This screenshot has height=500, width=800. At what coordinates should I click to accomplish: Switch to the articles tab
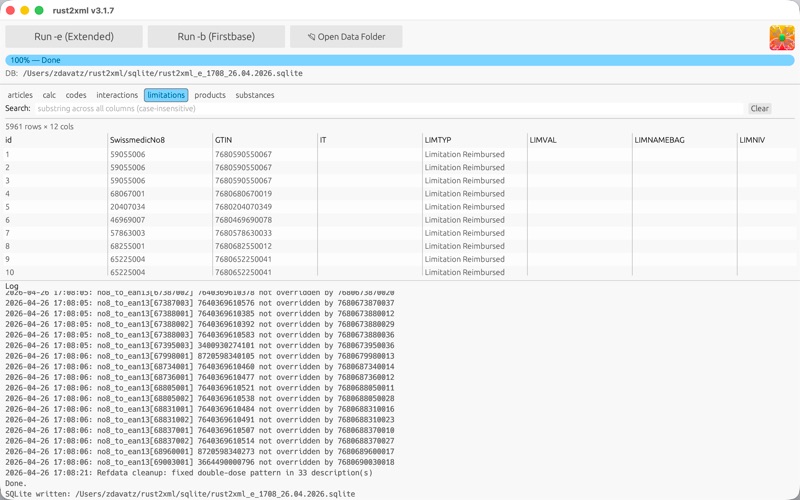[20, 95]
